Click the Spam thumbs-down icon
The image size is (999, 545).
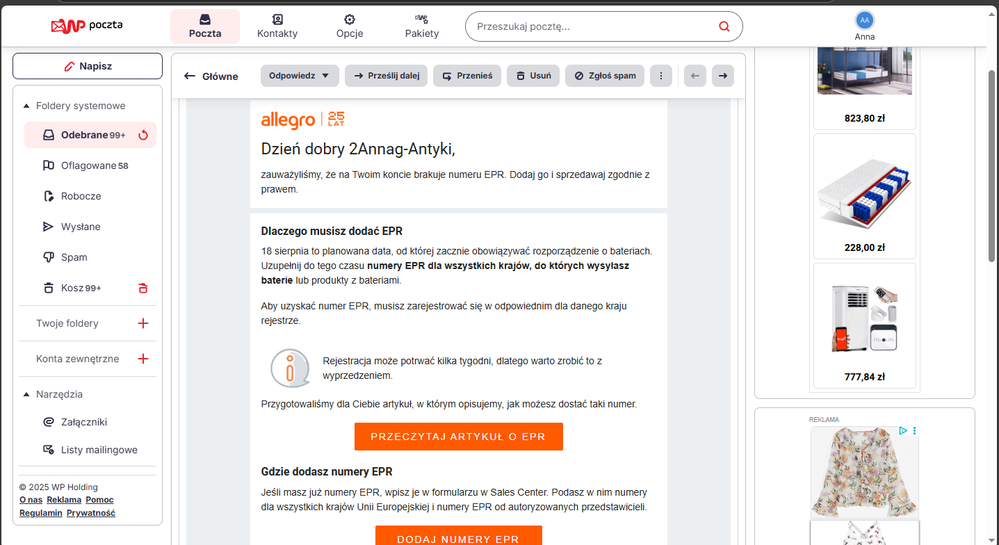(48, 258)
